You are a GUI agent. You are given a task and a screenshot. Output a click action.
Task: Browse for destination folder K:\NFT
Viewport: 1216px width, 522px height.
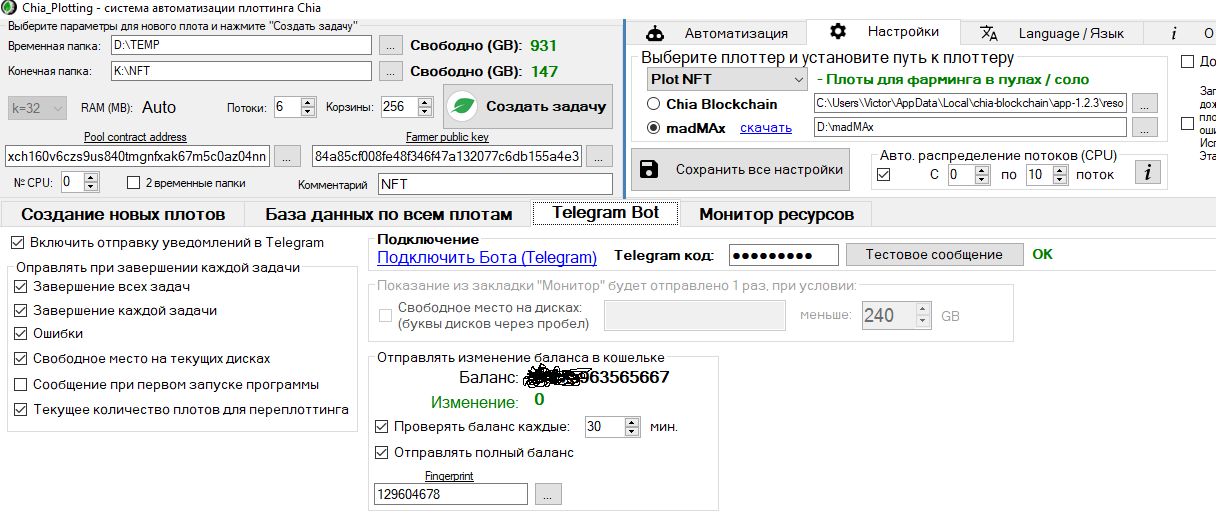(x=391, y=71)
